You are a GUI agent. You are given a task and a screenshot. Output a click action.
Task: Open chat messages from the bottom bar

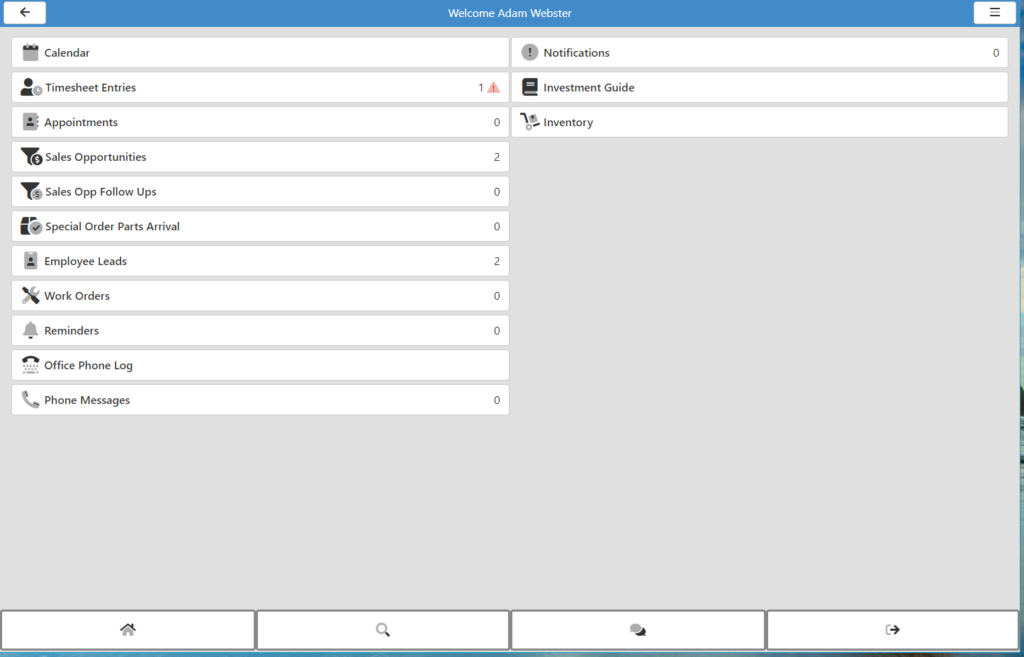point(637,629)
